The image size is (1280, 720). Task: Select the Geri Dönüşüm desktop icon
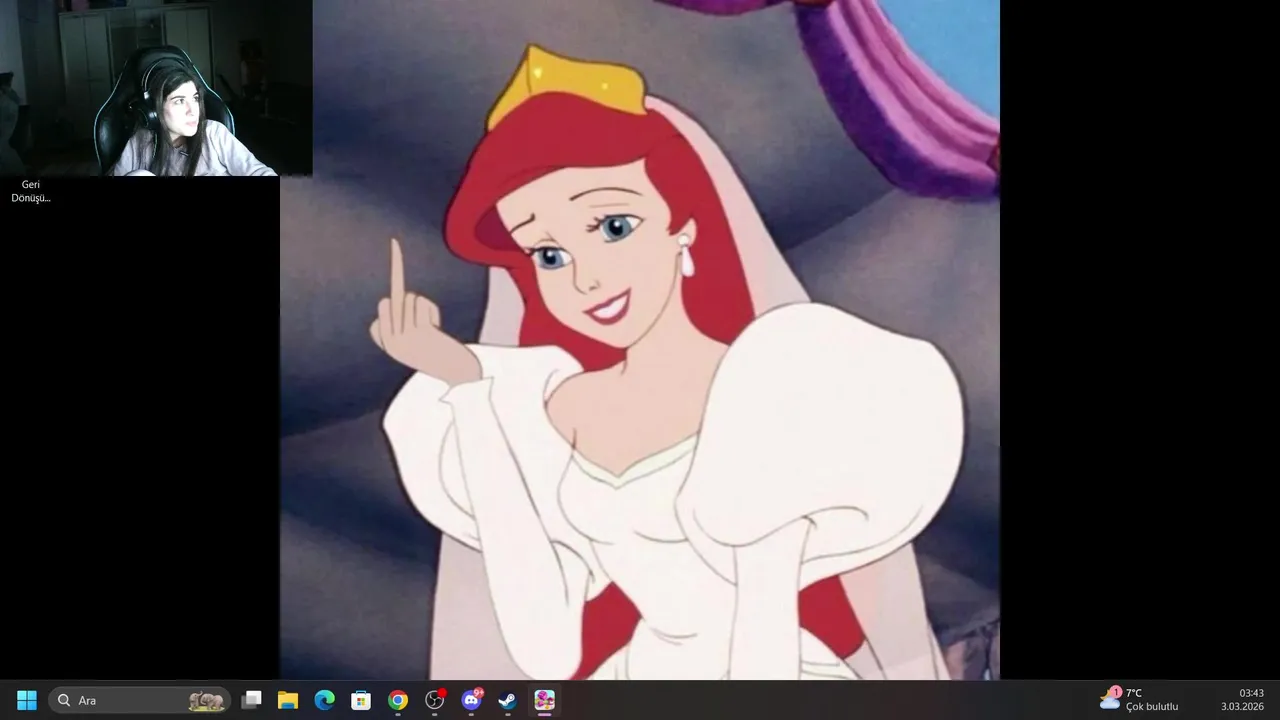coord(31,191)
